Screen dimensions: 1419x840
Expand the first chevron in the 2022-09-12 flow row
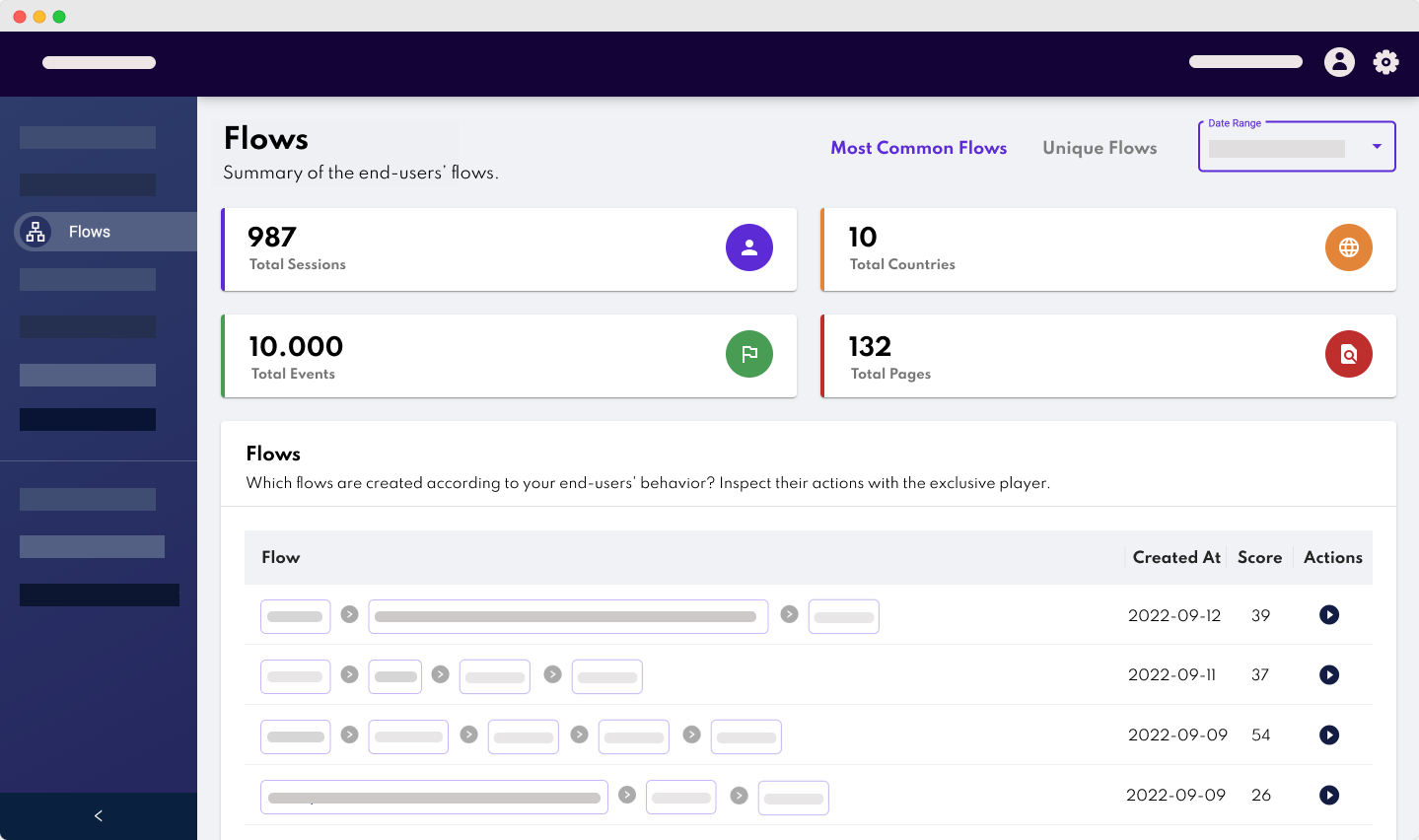[349, 614]
